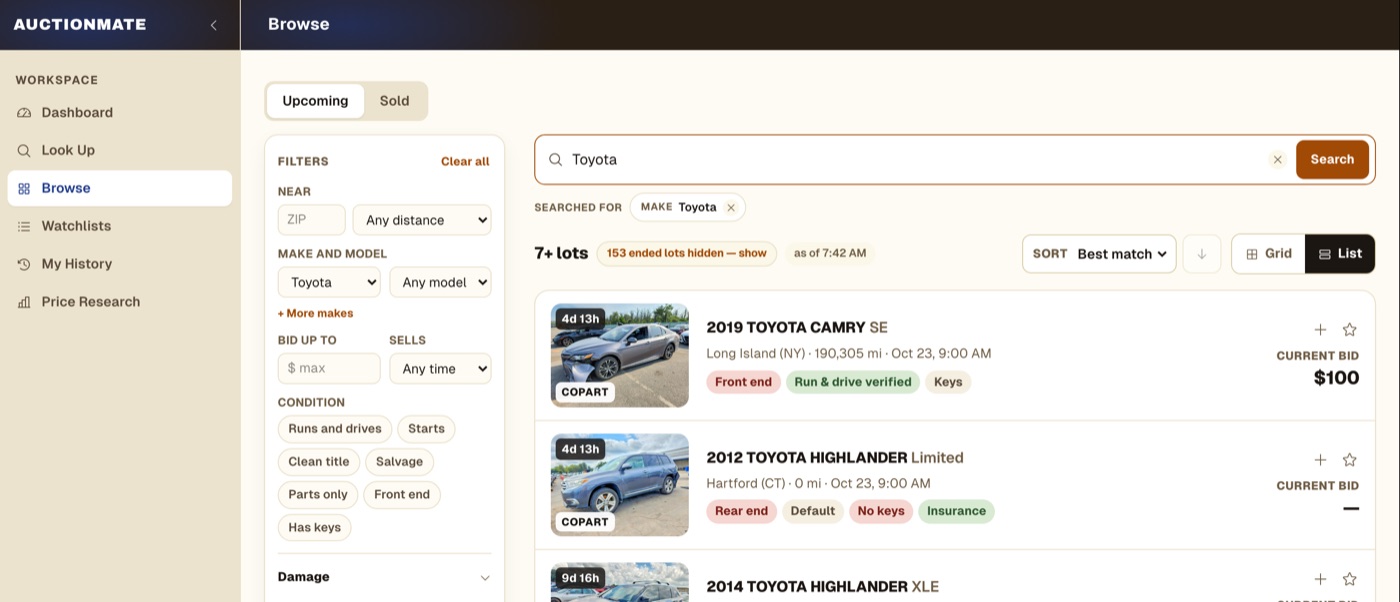1400x602 pixels.
Task: Open the Any model dropdown
Action: click(440, 282)
